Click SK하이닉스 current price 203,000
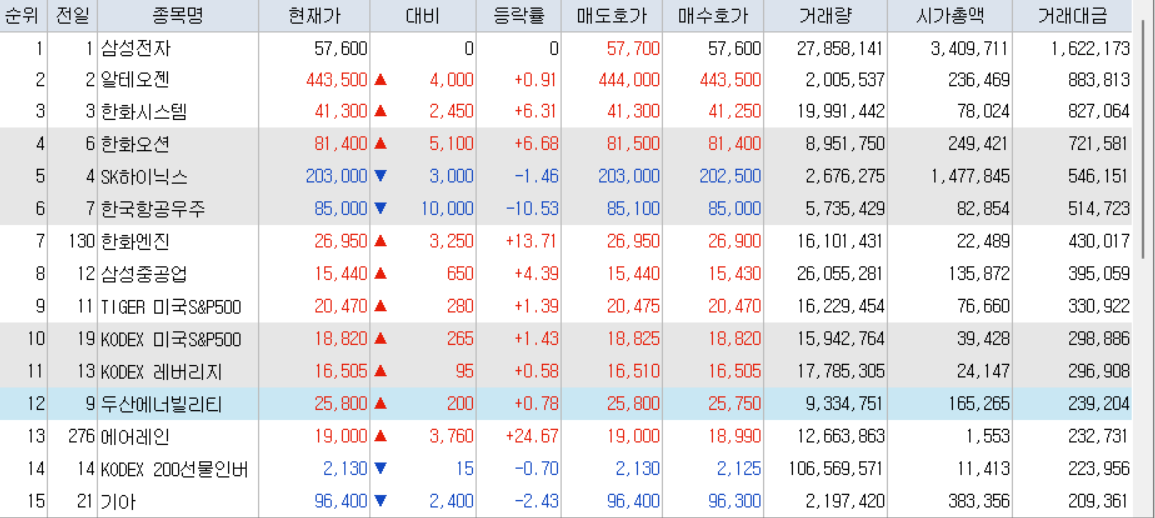This screenshot has width=1155, height=518. [x=336, y=177]
